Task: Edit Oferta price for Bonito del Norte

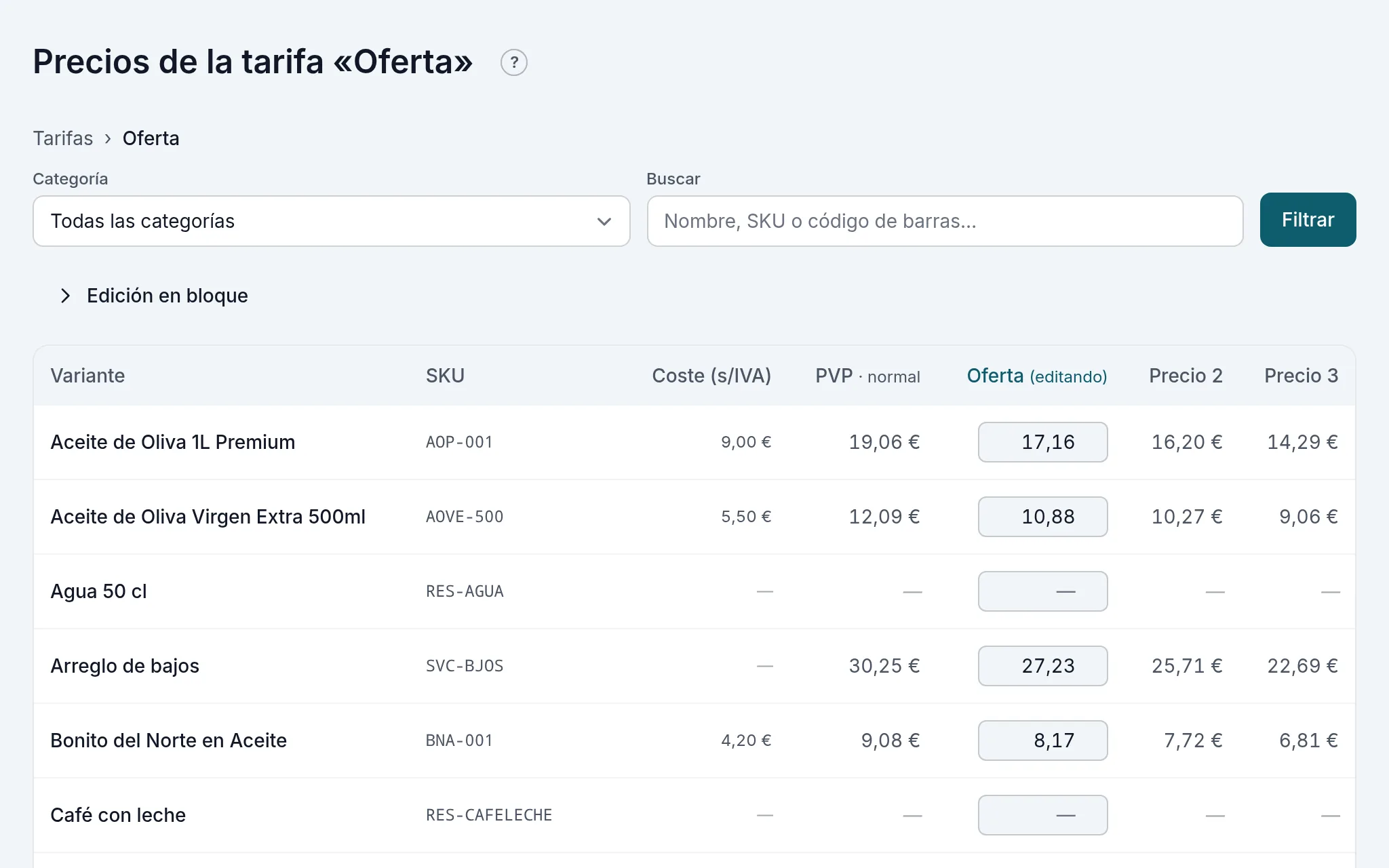Action: click(1042, 741)
